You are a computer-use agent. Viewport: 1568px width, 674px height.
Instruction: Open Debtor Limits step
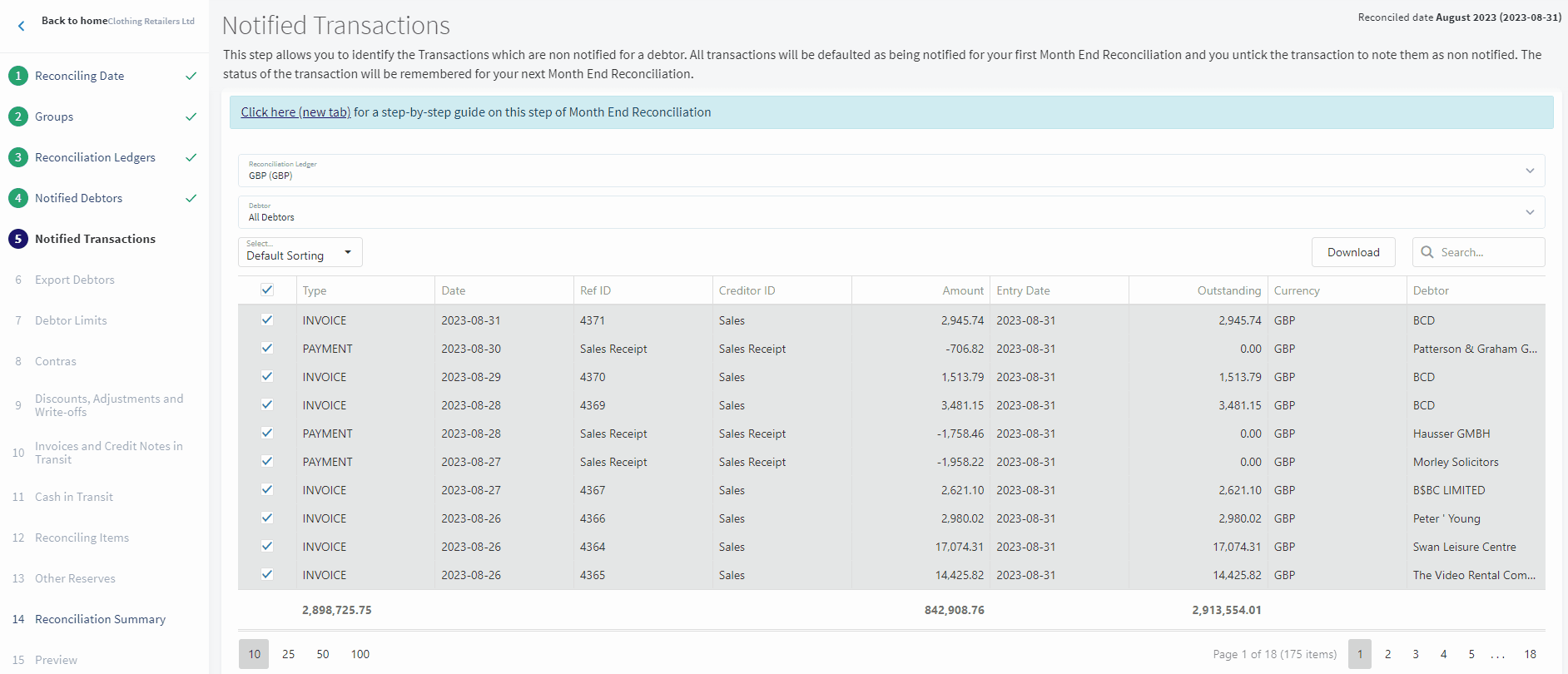tap(71, 320)
